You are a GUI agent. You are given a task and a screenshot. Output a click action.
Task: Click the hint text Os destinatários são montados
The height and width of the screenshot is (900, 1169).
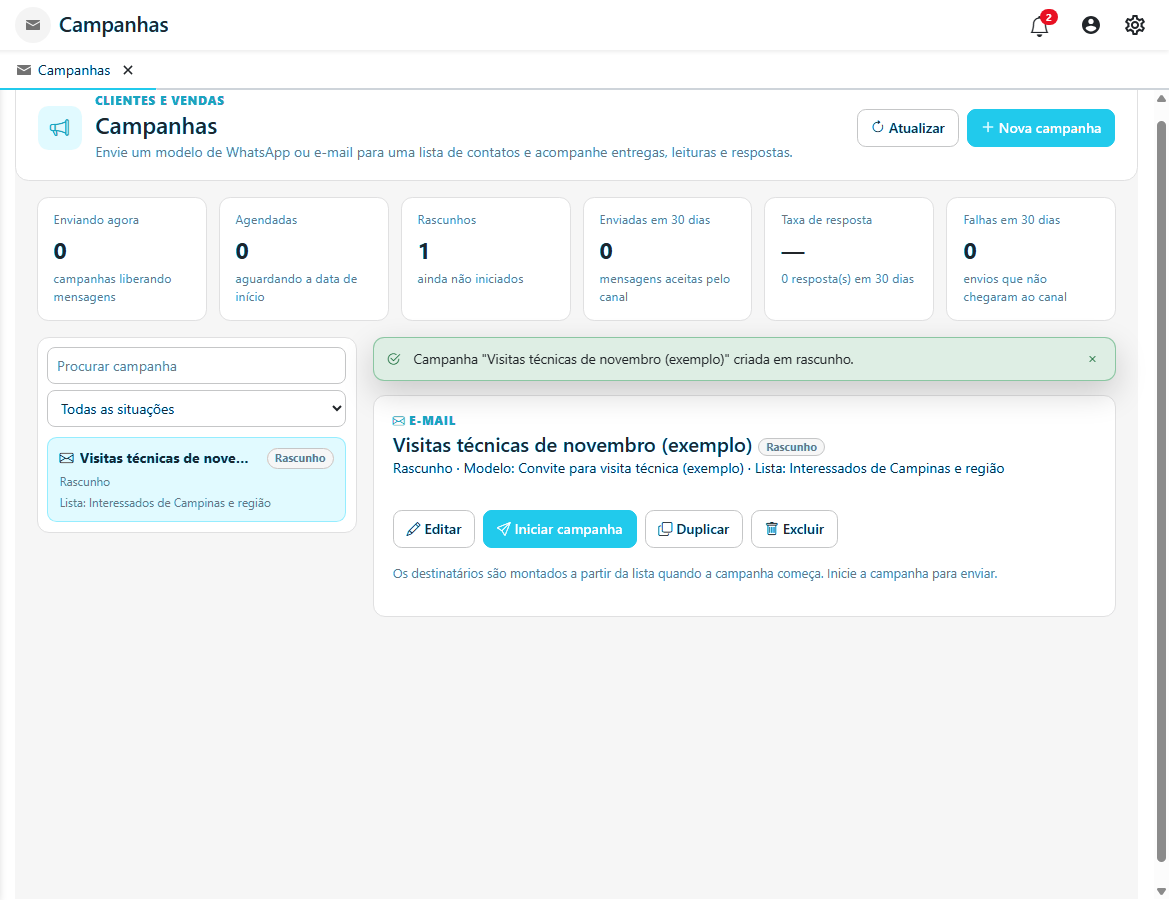pos(694,573)
